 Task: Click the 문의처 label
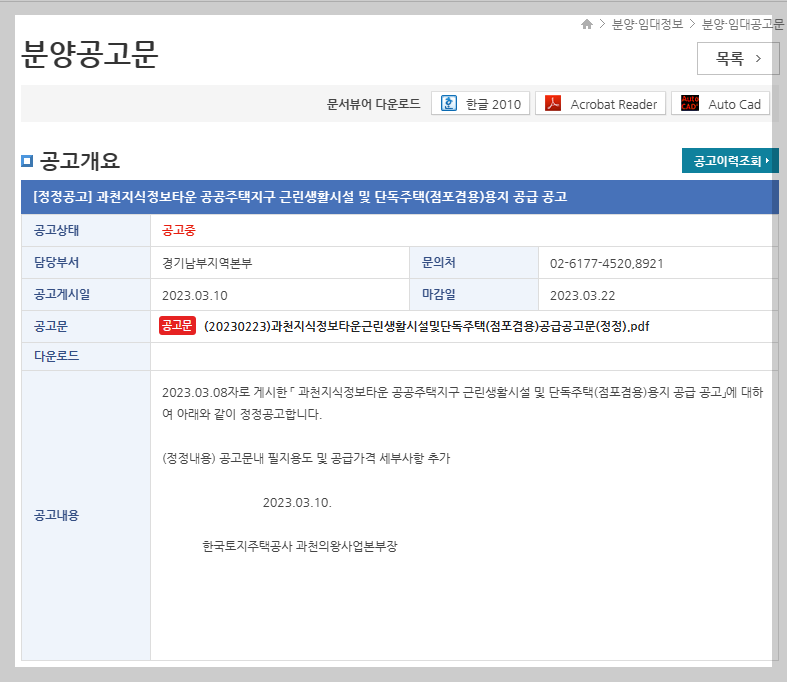439,262
